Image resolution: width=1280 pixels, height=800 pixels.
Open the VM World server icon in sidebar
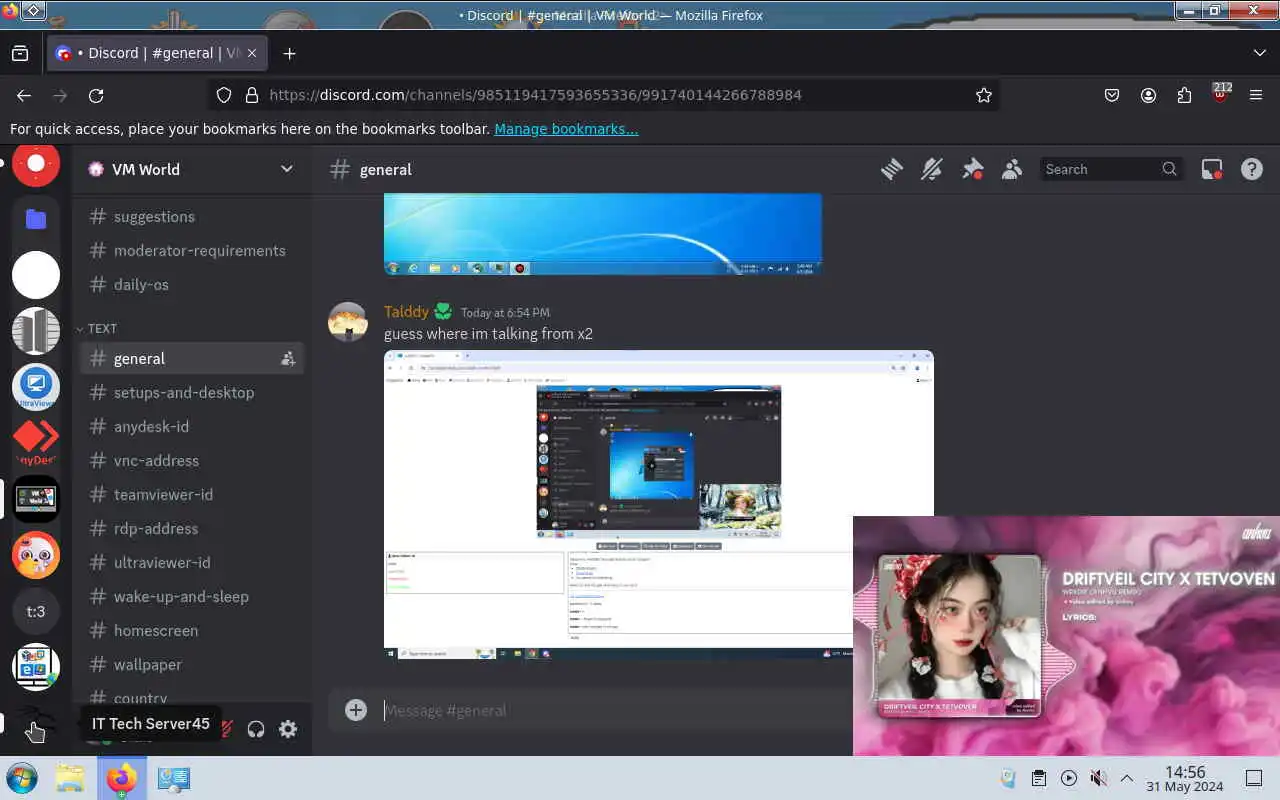(36, 499)
